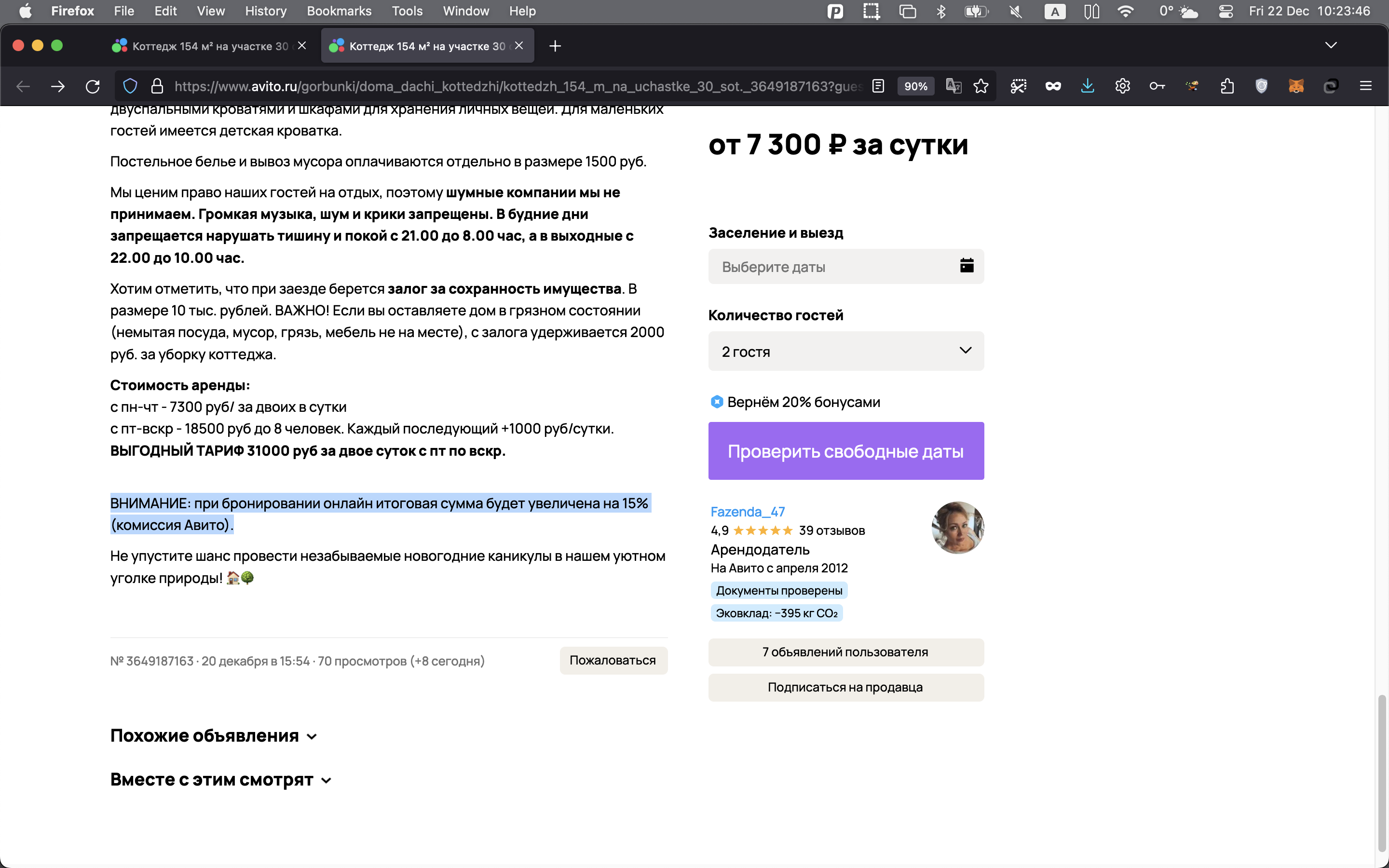Screen dimensions: 1389x868
Task: Click the reload page icon
Action: pyautogui.click(x=93, y=86)
